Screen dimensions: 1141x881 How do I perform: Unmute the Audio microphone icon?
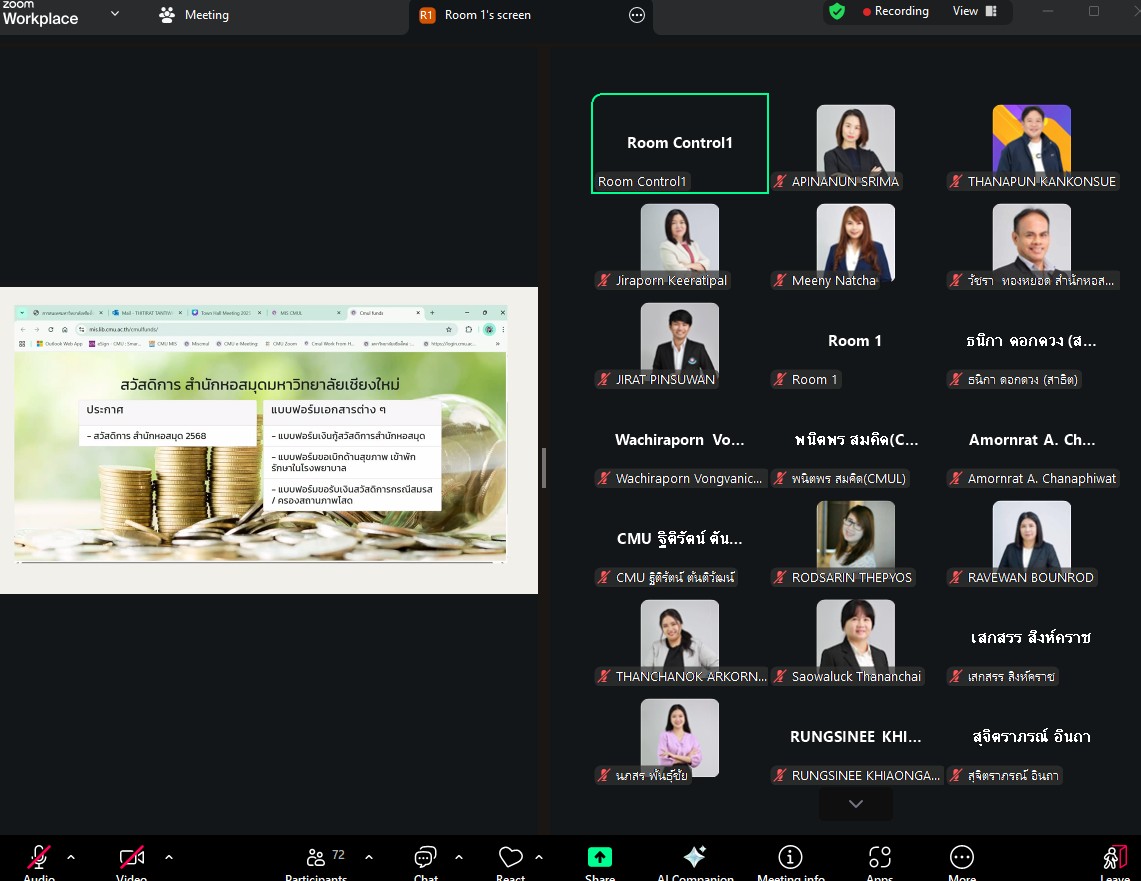tap(39, 857)
